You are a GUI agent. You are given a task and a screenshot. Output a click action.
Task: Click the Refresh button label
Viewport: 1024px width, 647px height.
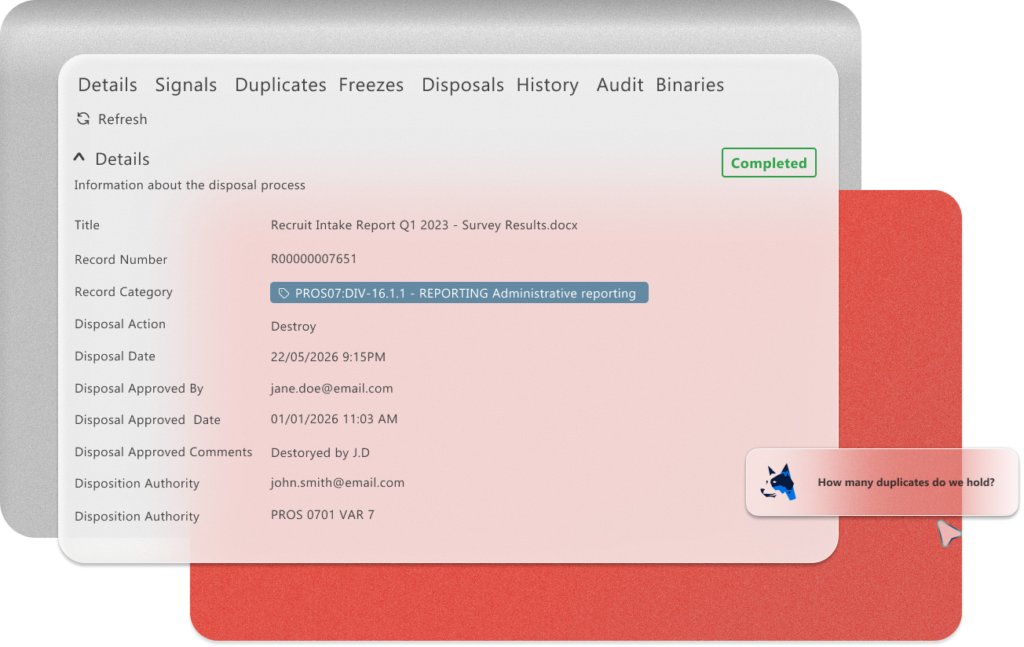coord(122,119)
